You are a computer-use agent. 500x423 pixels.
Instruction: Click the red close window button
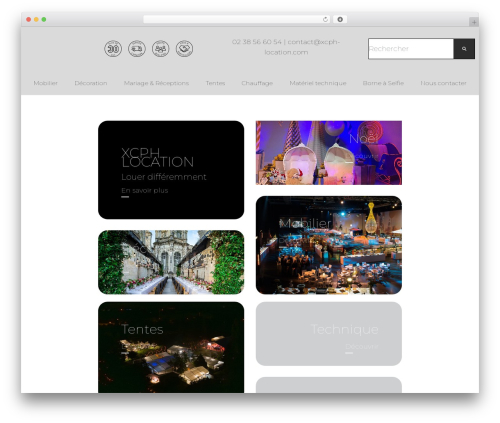pyautogui.click(x=29, y=20)
